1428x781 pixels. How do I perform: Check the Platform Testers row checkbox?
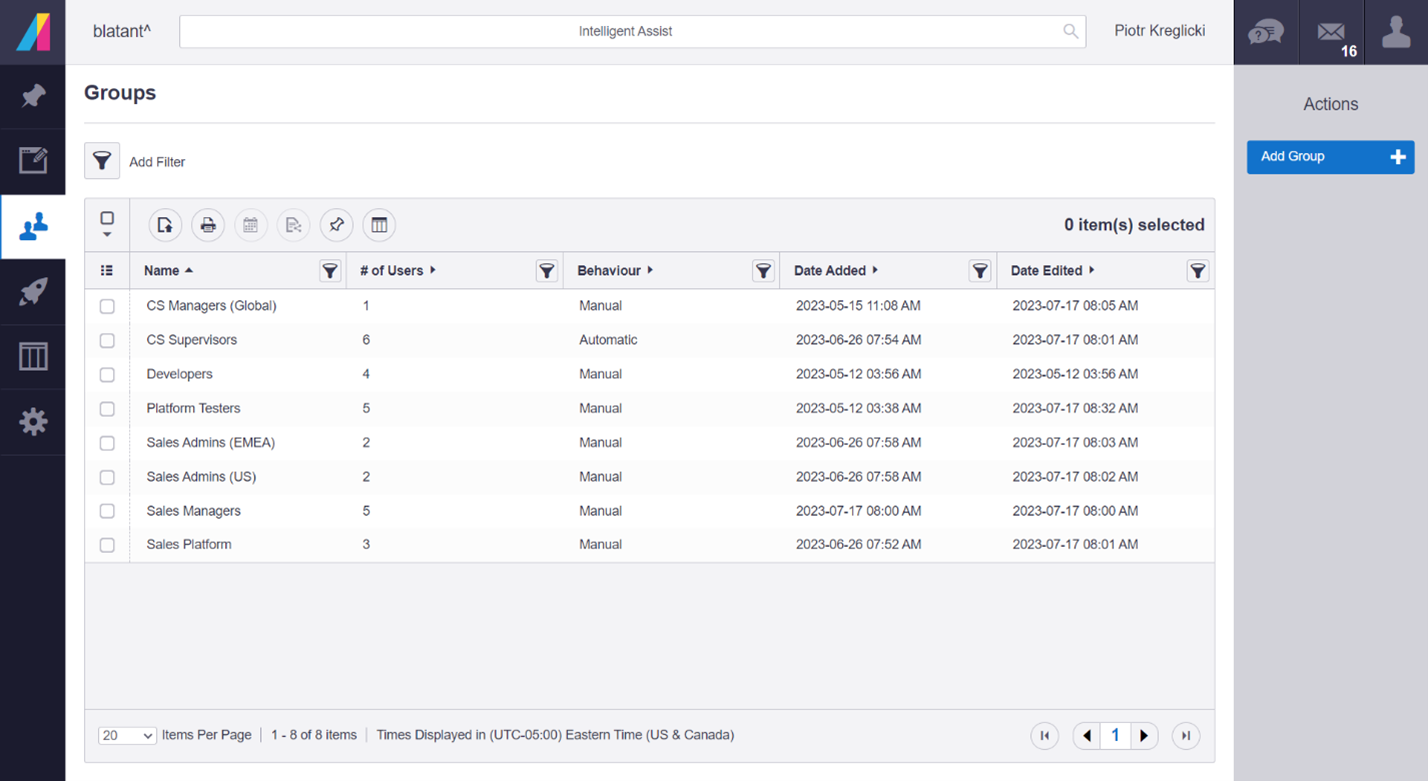(107, 408)
